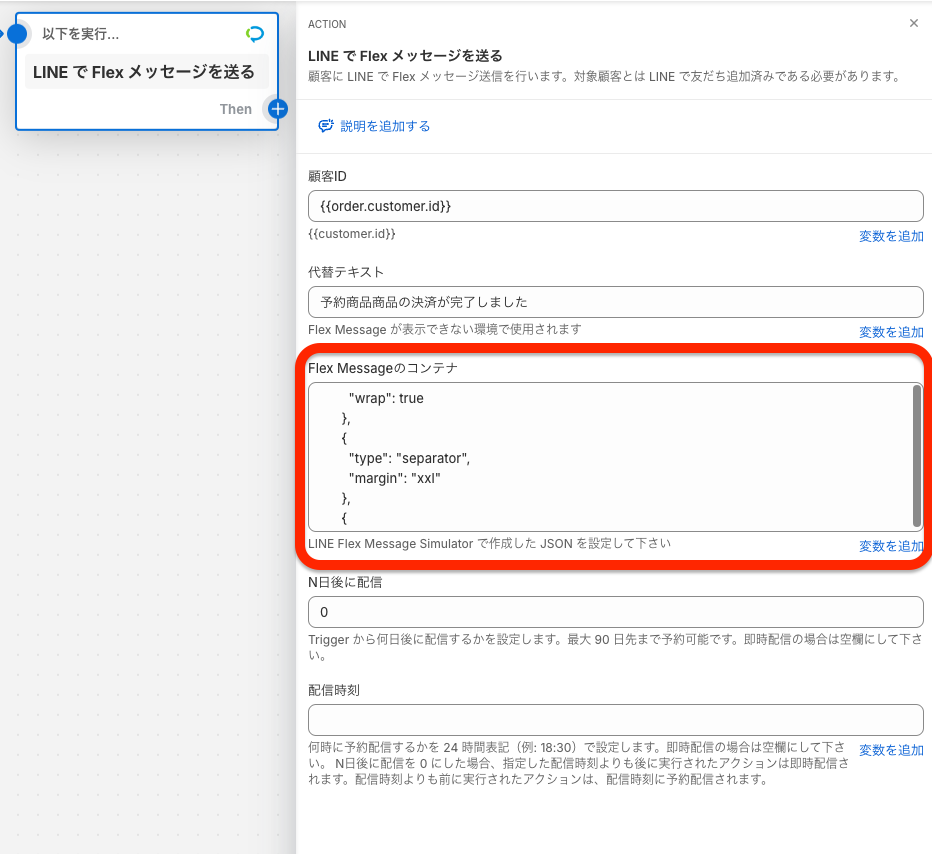Viewport: 932px width, 854px height.
Task: Add a variable under the 代替テキスト field
Action: click(890, 332)
